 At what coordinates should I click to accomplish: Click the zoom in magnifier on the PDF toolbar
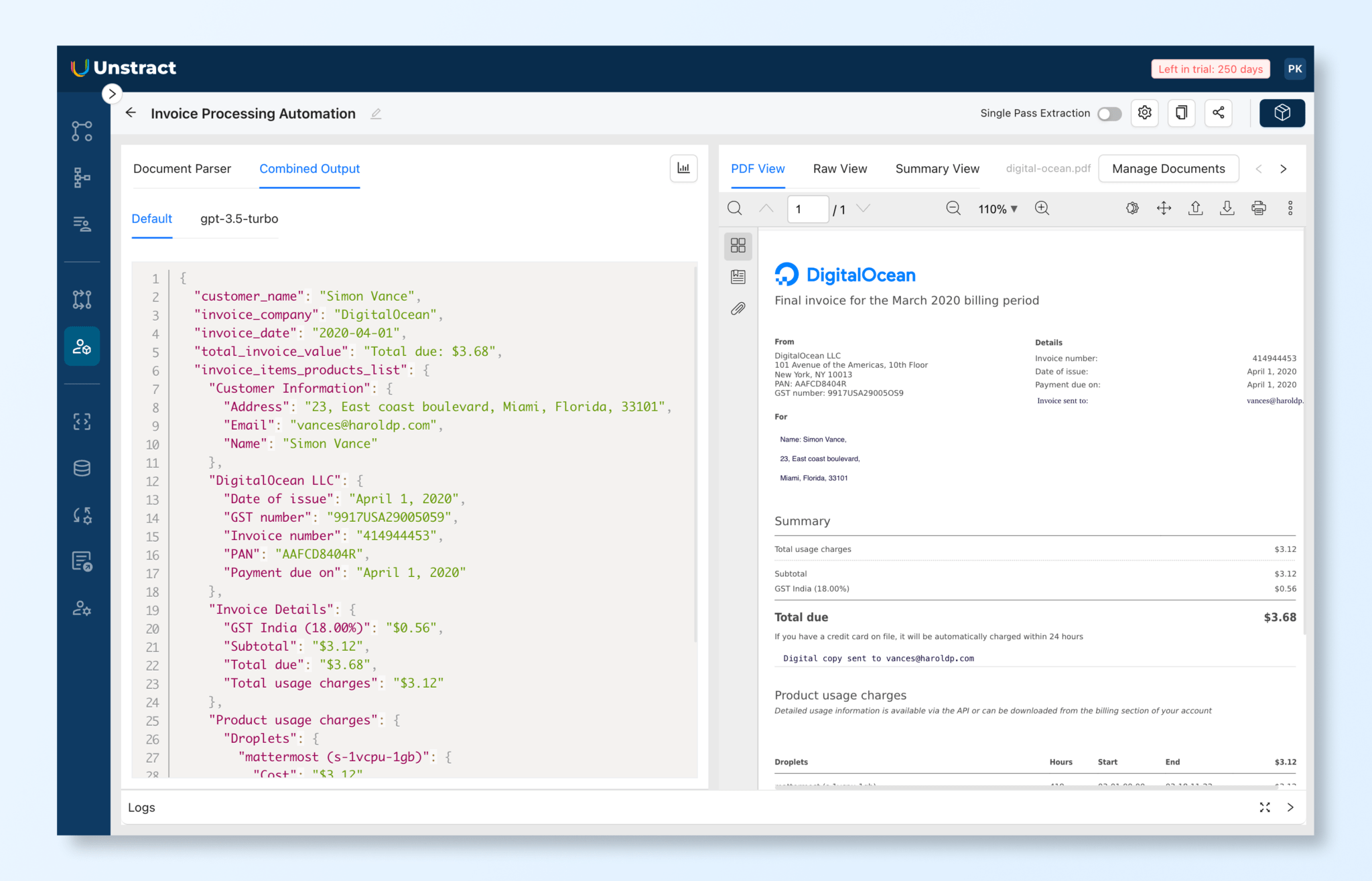[x=1042, y=208]
